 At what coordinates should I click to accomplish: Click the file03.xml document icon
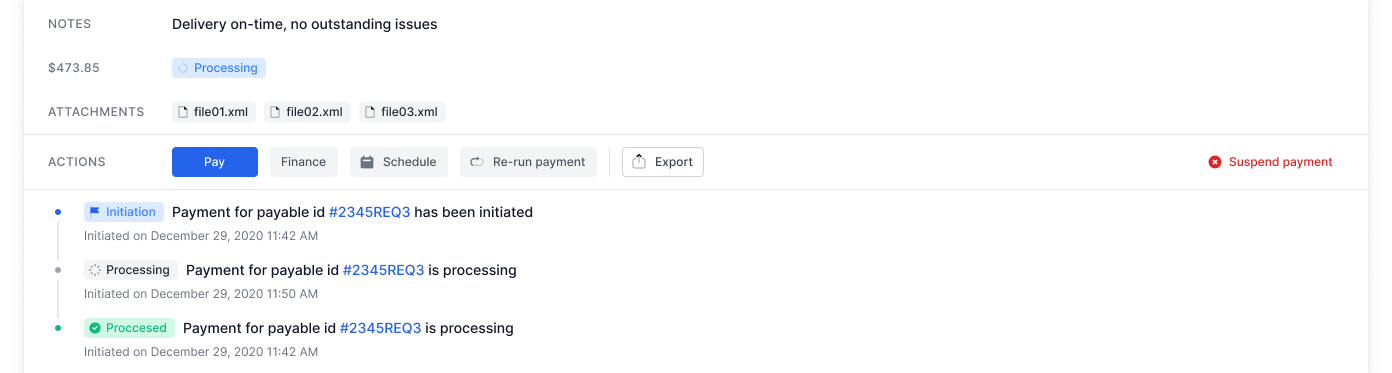pyautogui.click(x=371, y=112)
